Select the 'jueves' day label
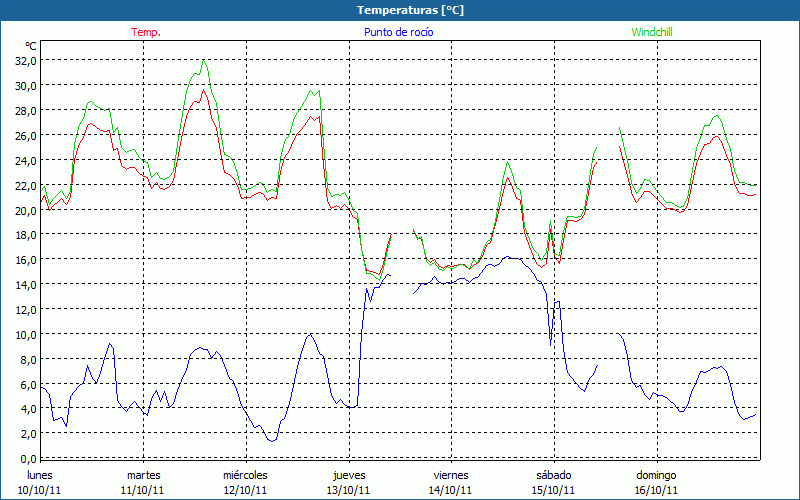The width and height of the screenshot is (800, 500). tap(348, 475)
